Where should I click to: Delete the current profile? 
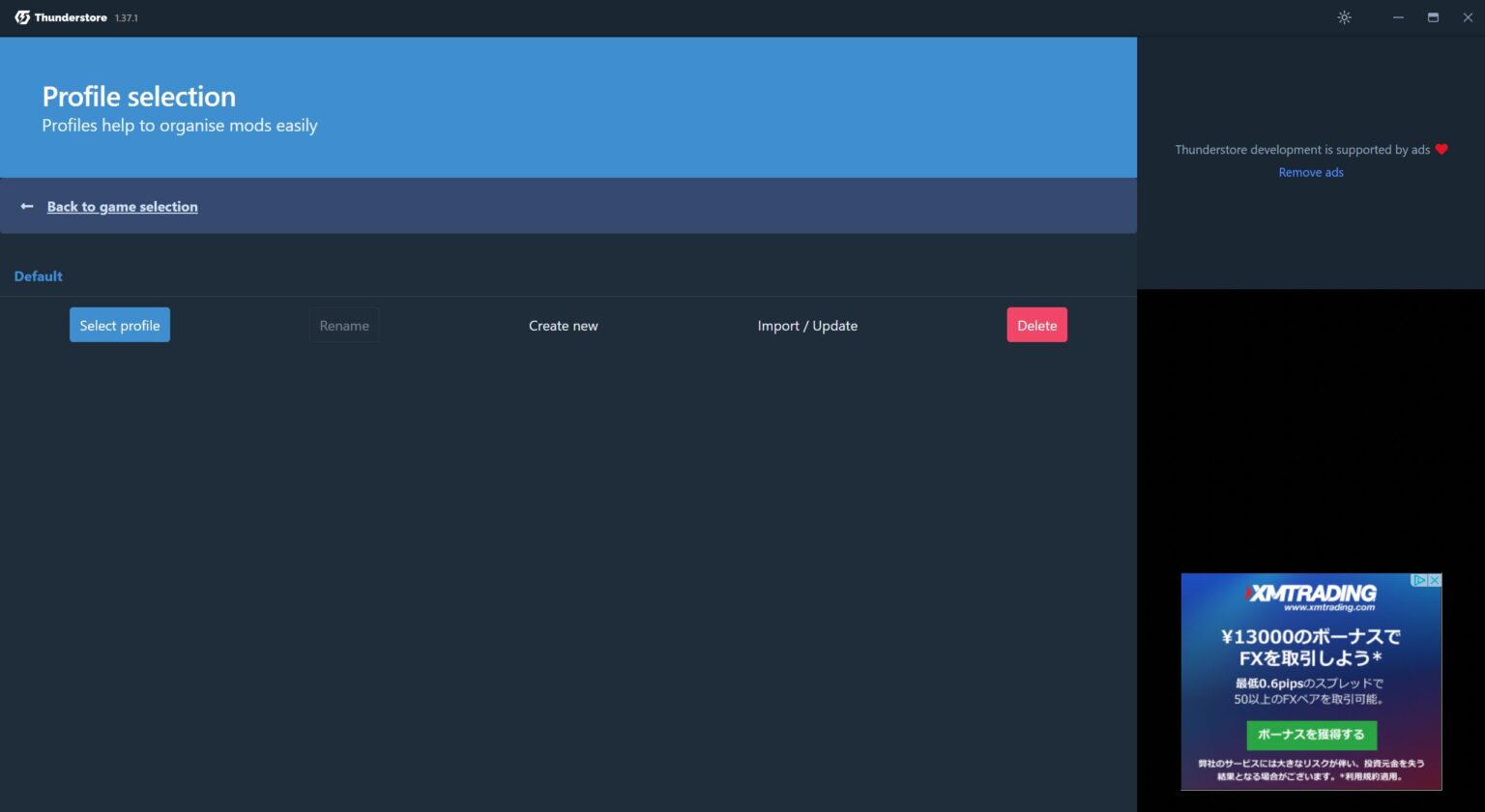(x=1036, y=325)
